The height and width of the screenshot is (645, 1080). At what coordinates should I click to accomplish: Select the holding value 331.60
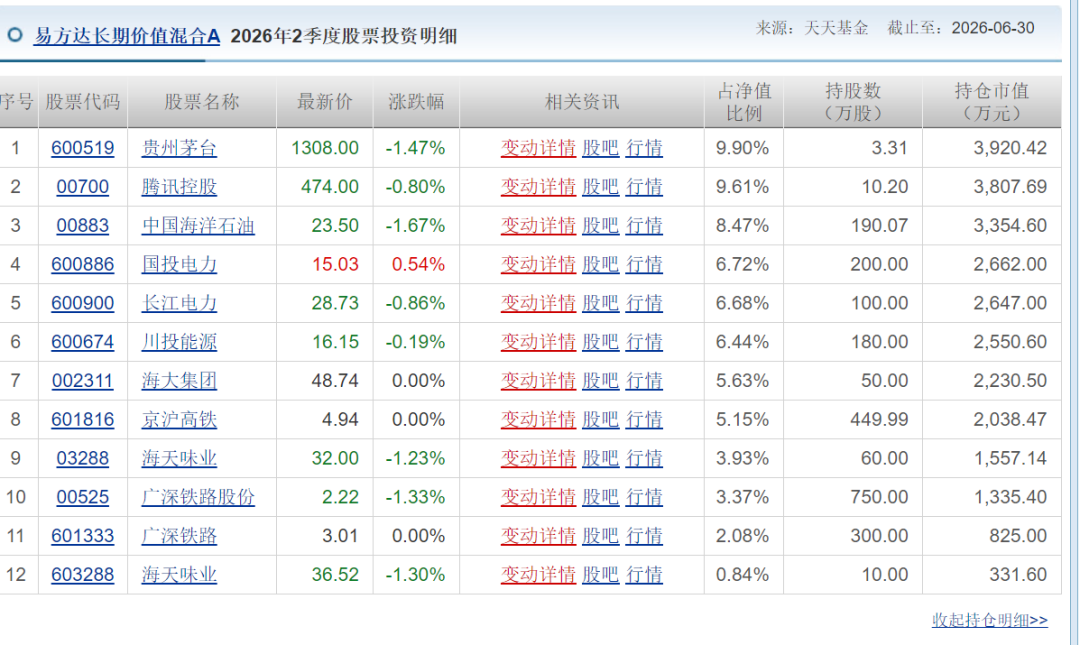coord(1018,575)
